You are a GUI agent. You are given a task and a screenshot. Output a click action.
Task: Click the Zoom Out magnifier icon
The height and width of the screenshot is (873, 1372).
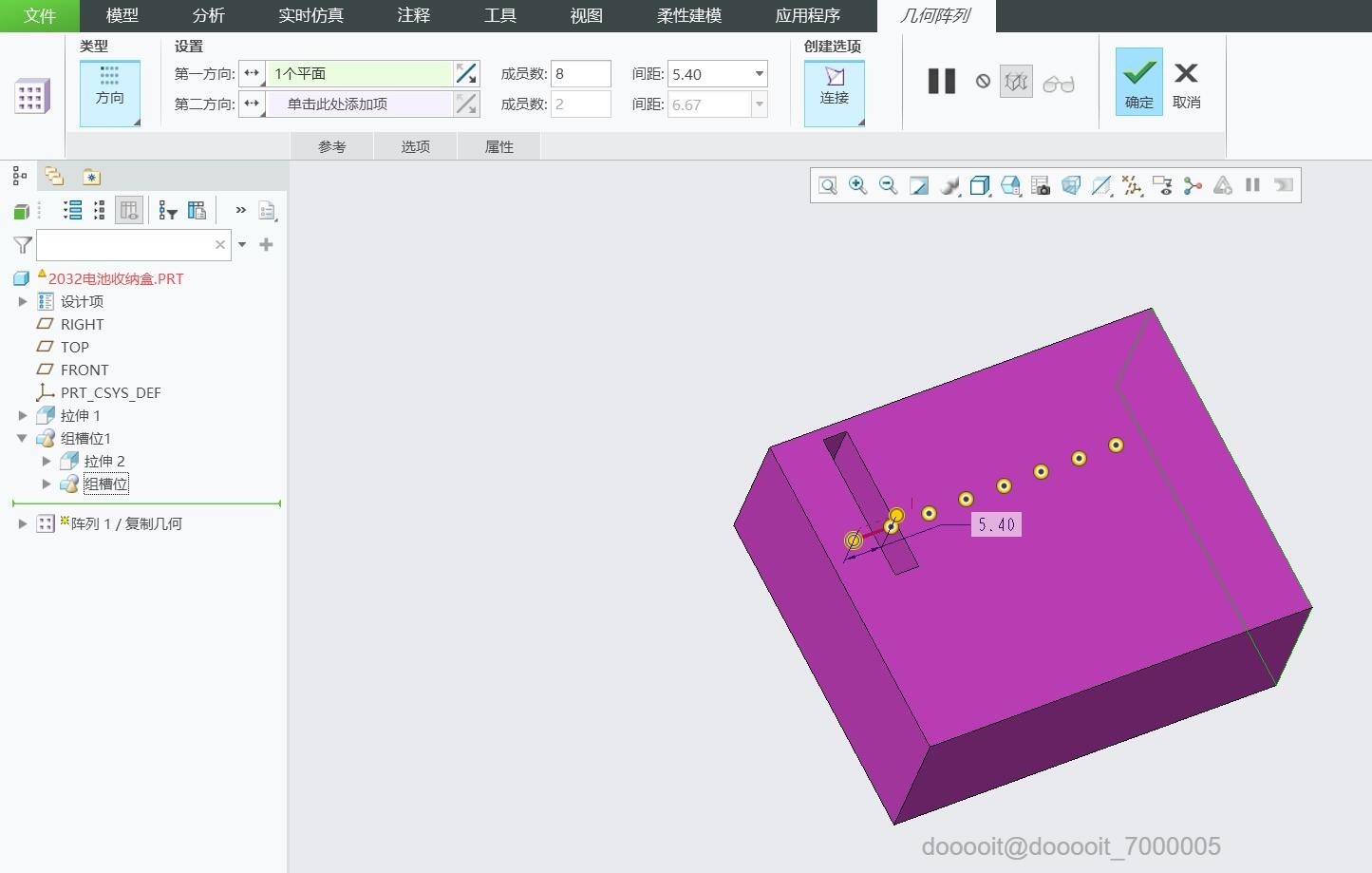click(x=888, y=185)
